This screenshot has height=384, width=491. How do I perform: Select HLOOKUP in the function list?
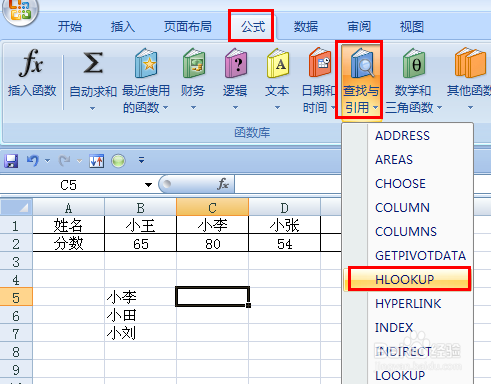pyautogui.click(x=408, y=279)
